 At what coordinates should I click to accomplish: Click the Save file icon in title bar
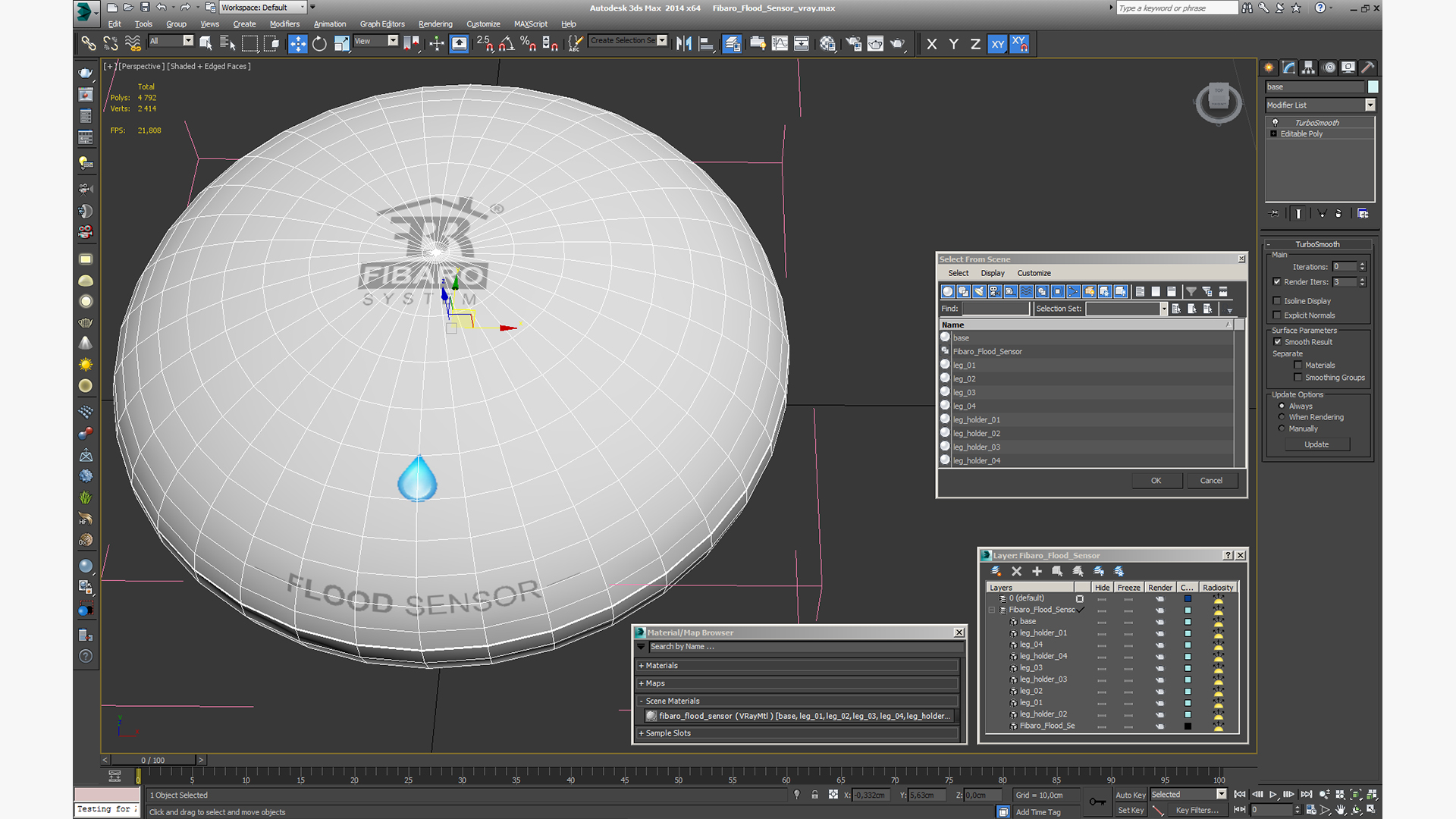[x=145, y=8]
